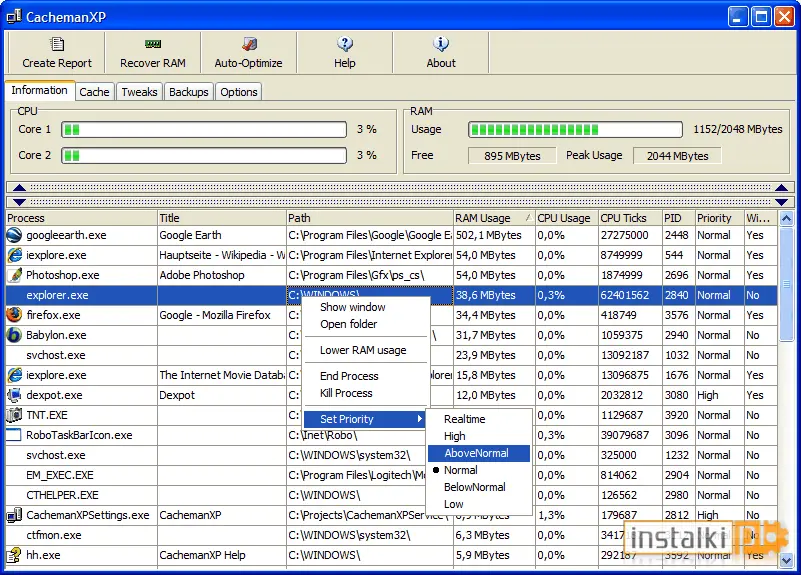
Task: Sort by CPU Ticks column header
Action: coord(630,218)
